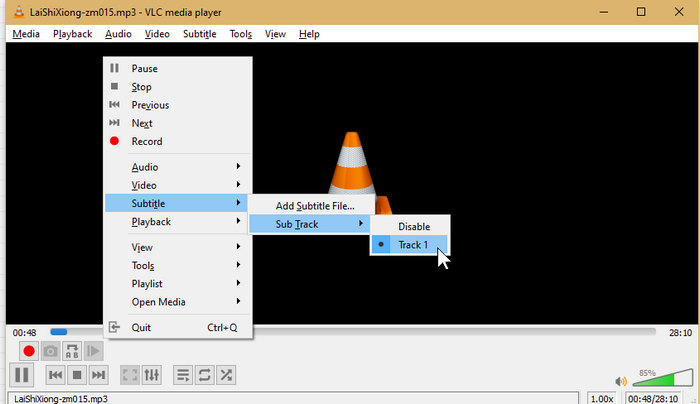Click the 00:48/28:10 time status display

pos(653,399)
